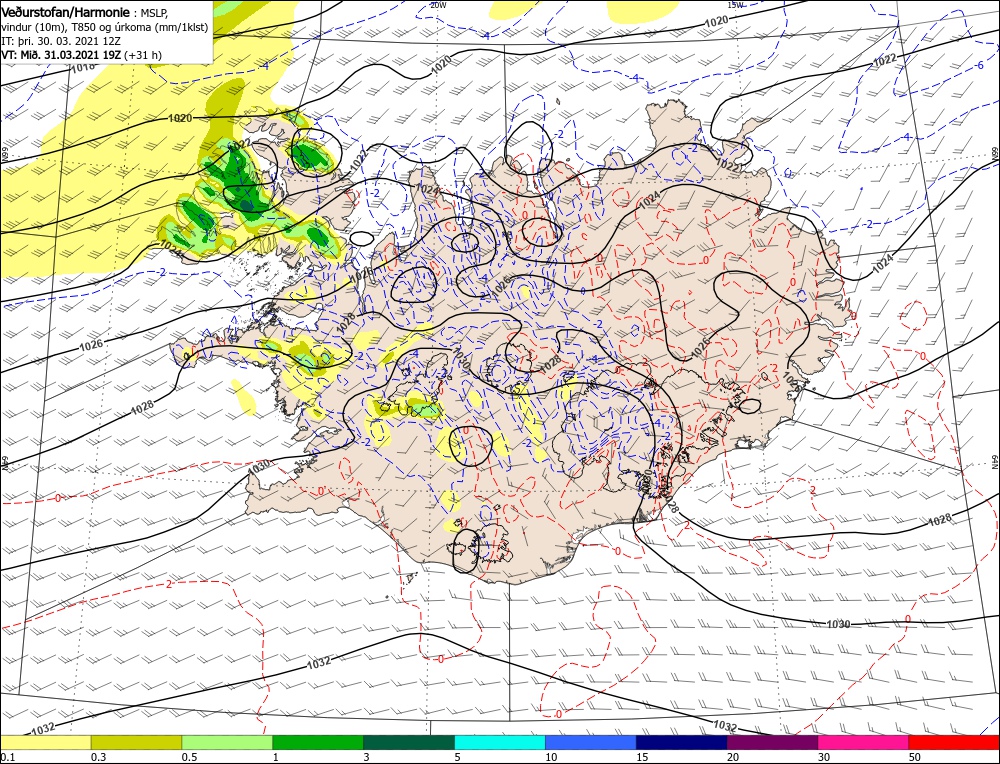Click the '15W' longitude label
Screen dimensions: 1000x764
[735, 4]
